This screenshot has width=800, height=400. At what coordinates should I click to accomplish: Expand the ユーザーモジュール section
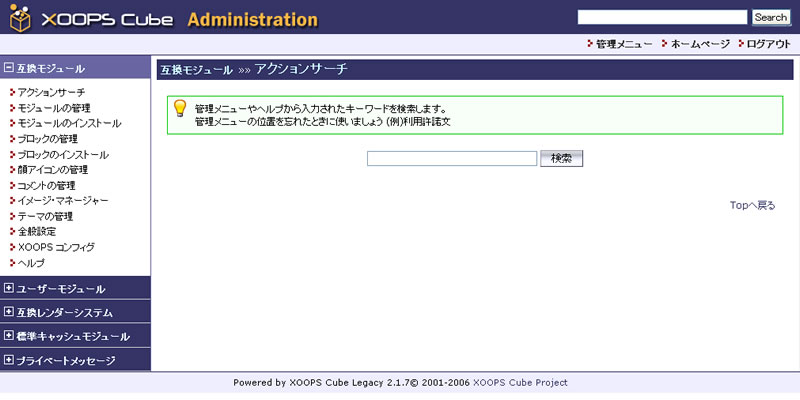[9, 288]
